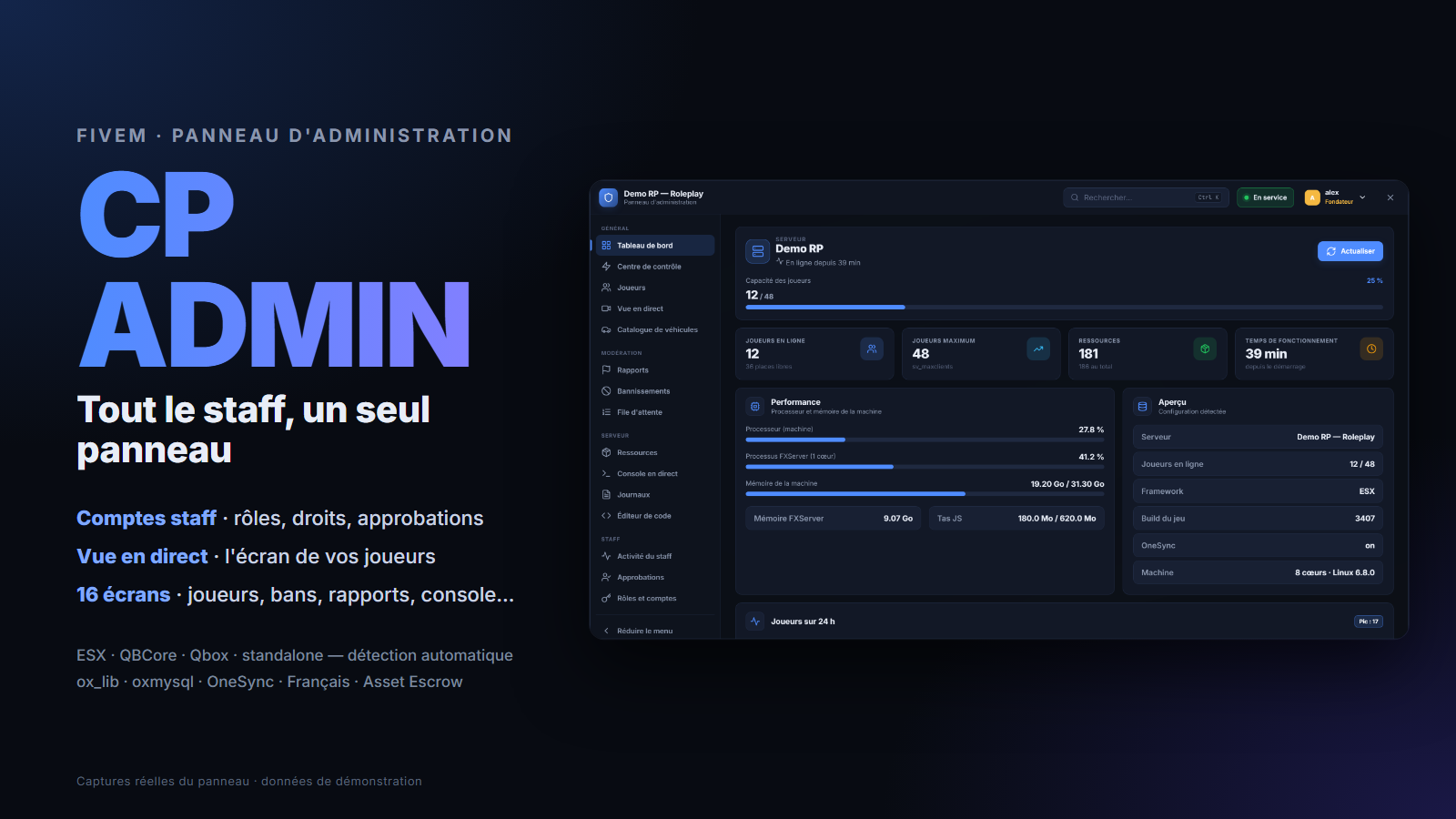Click the database icon beside Aperçu
This screenshot has width=1456, height=819.
click(x=1142, y=407)
